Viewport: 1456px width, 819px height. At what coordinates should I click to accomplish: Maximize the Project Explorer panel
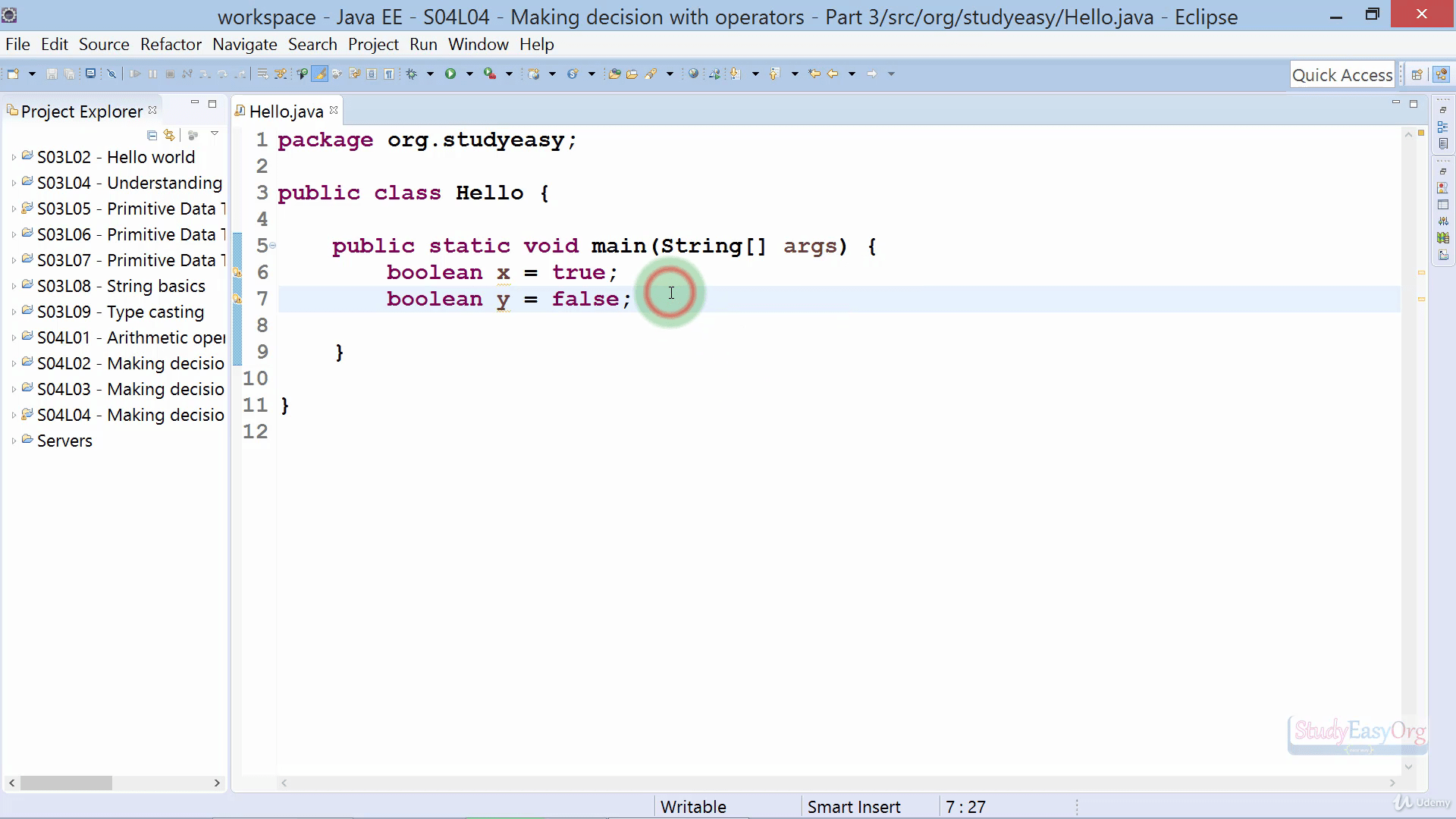[x=212, y=103]
